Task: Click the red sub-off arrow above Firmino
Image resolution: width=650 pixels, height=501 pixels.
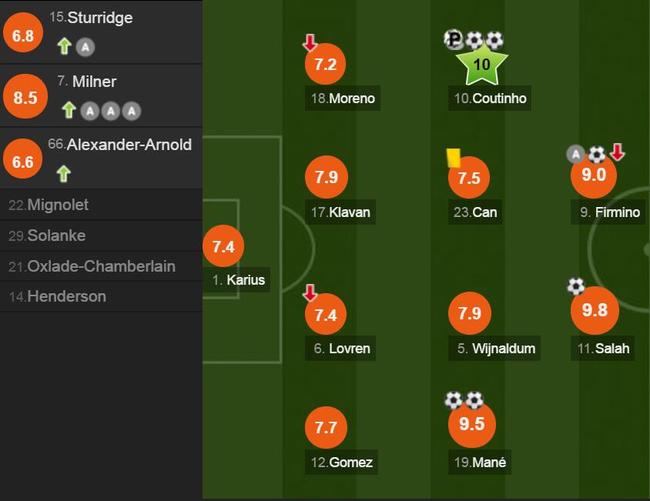Action: click(617, 152)
